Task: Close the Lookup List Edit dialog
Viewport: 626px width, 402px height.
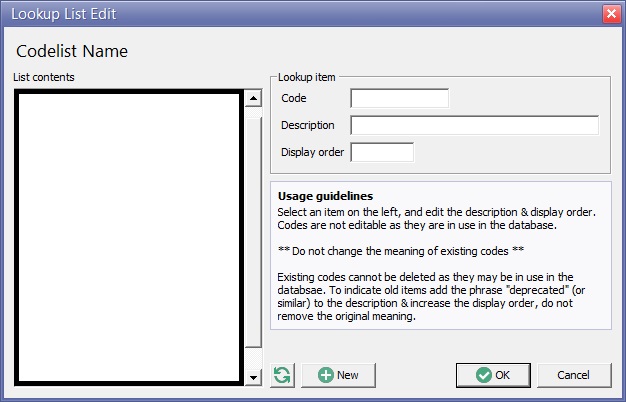Action: coord(610,14)
